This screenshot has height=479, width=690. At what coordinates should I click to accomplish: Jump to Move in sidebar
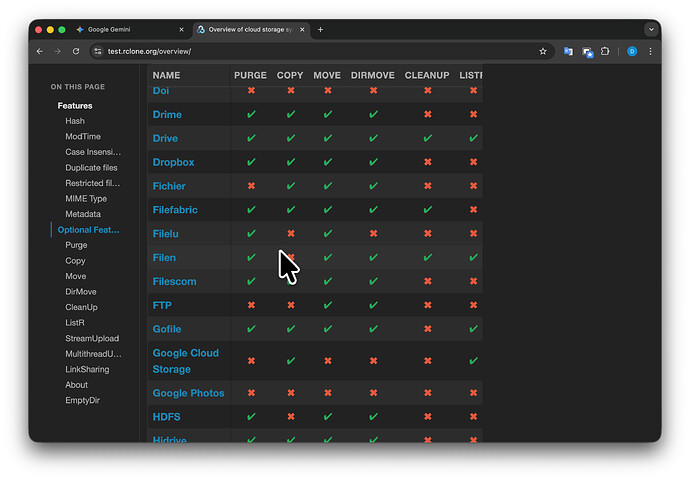(x=76, y=276)
